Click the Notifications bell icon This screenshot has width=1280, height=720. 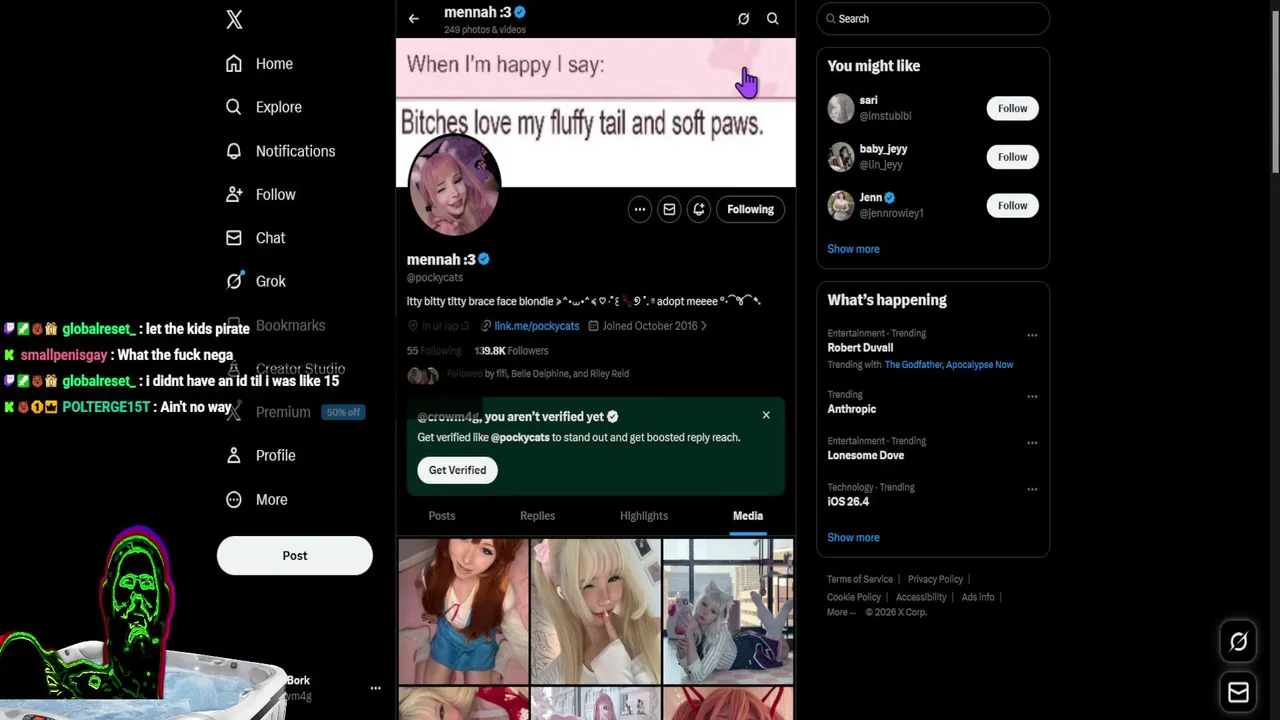point(234,151)
